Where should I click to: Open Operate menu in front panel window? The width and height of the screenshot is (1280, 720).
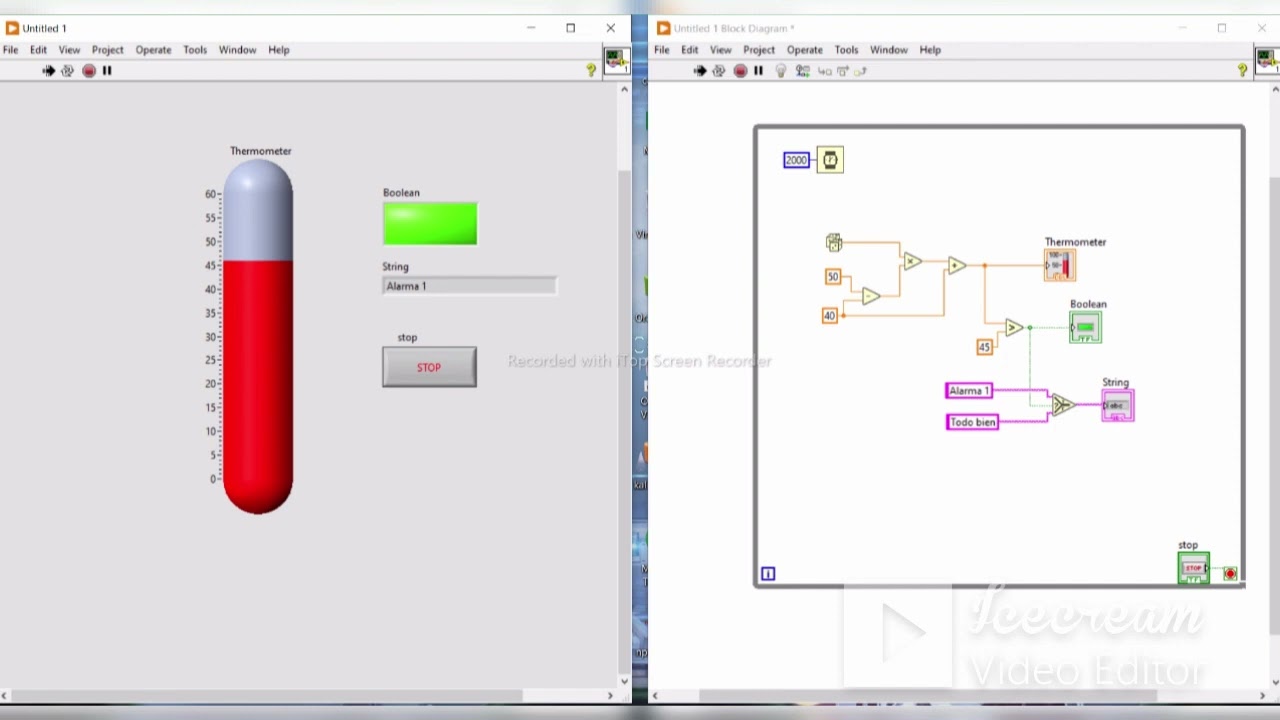[153, 50]
